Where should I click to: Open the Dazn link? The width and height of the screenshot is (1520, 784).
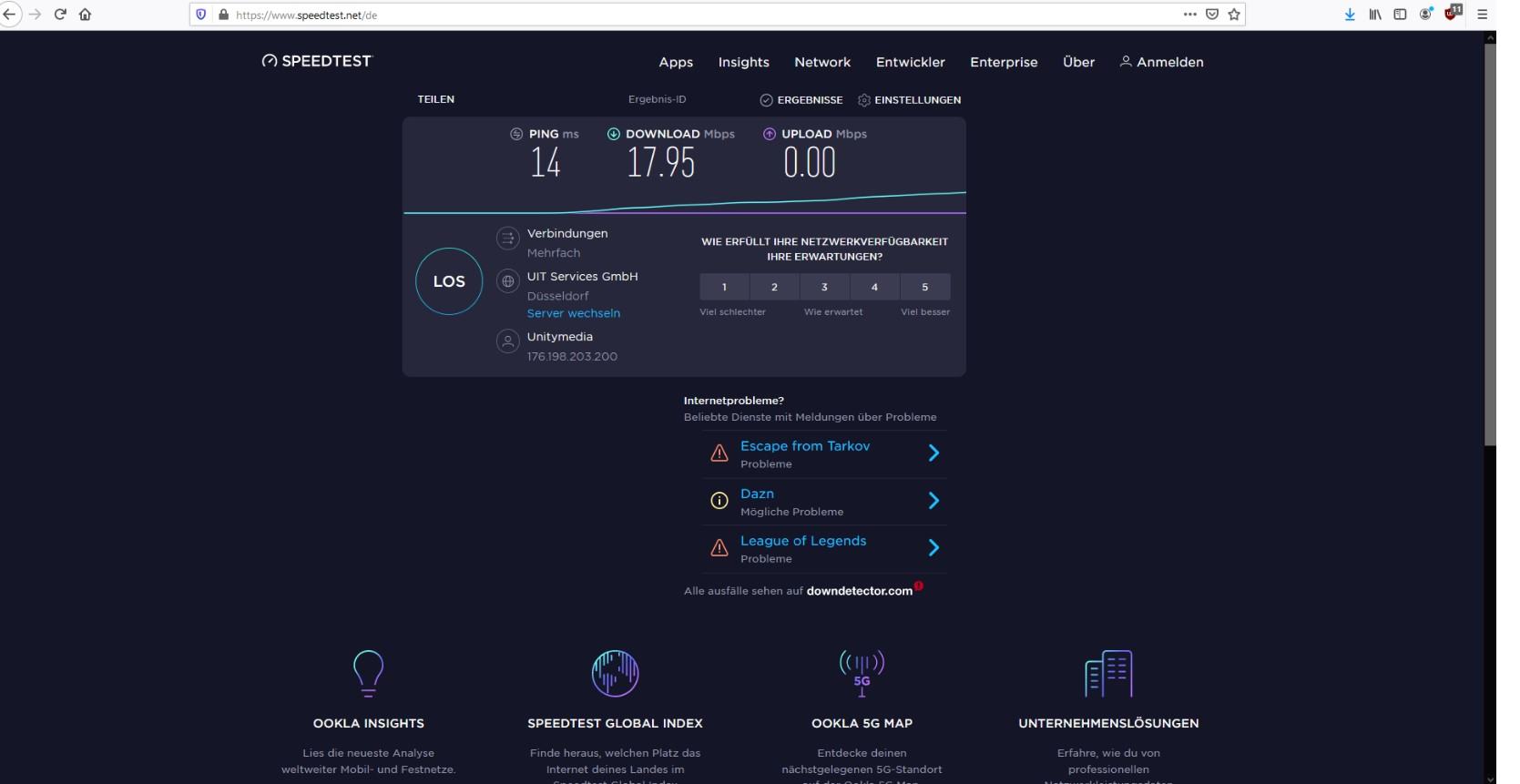pos(757,494)
